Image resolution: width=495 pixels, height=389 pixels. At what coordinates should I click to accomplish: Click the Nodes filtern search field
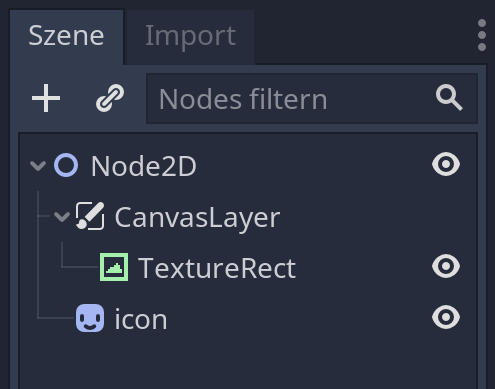pyautogui.click(x=312, y=99)
